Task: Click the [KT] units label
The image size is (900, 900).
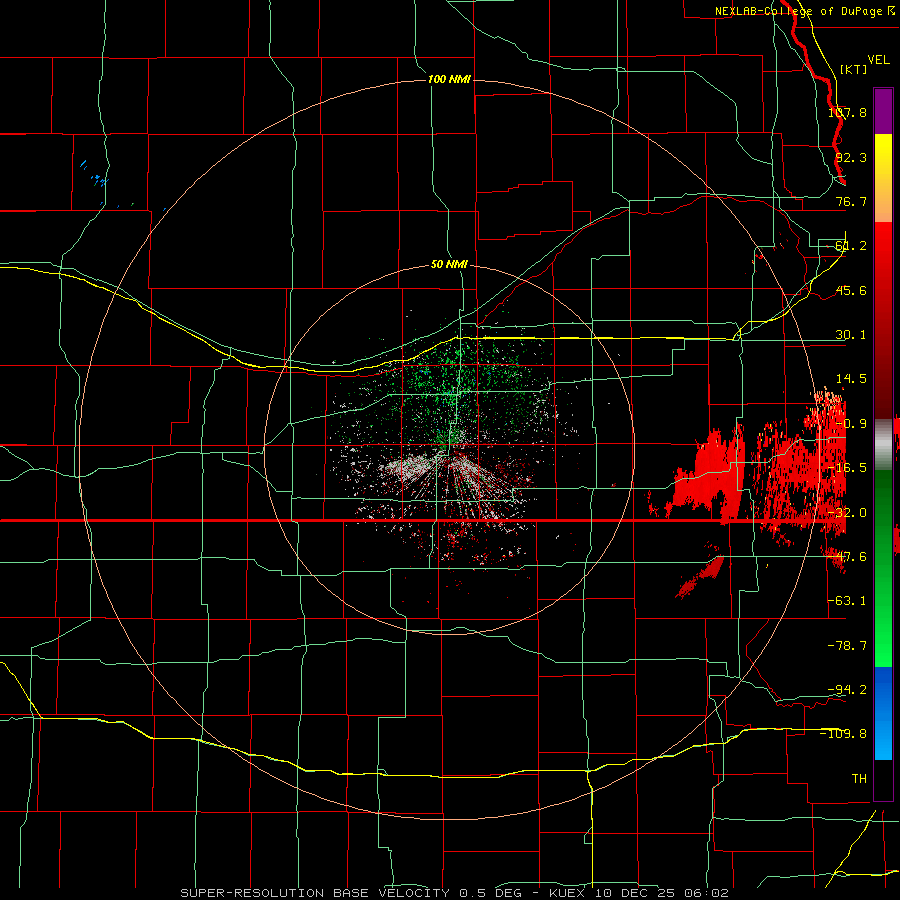Action: point(854,69)
